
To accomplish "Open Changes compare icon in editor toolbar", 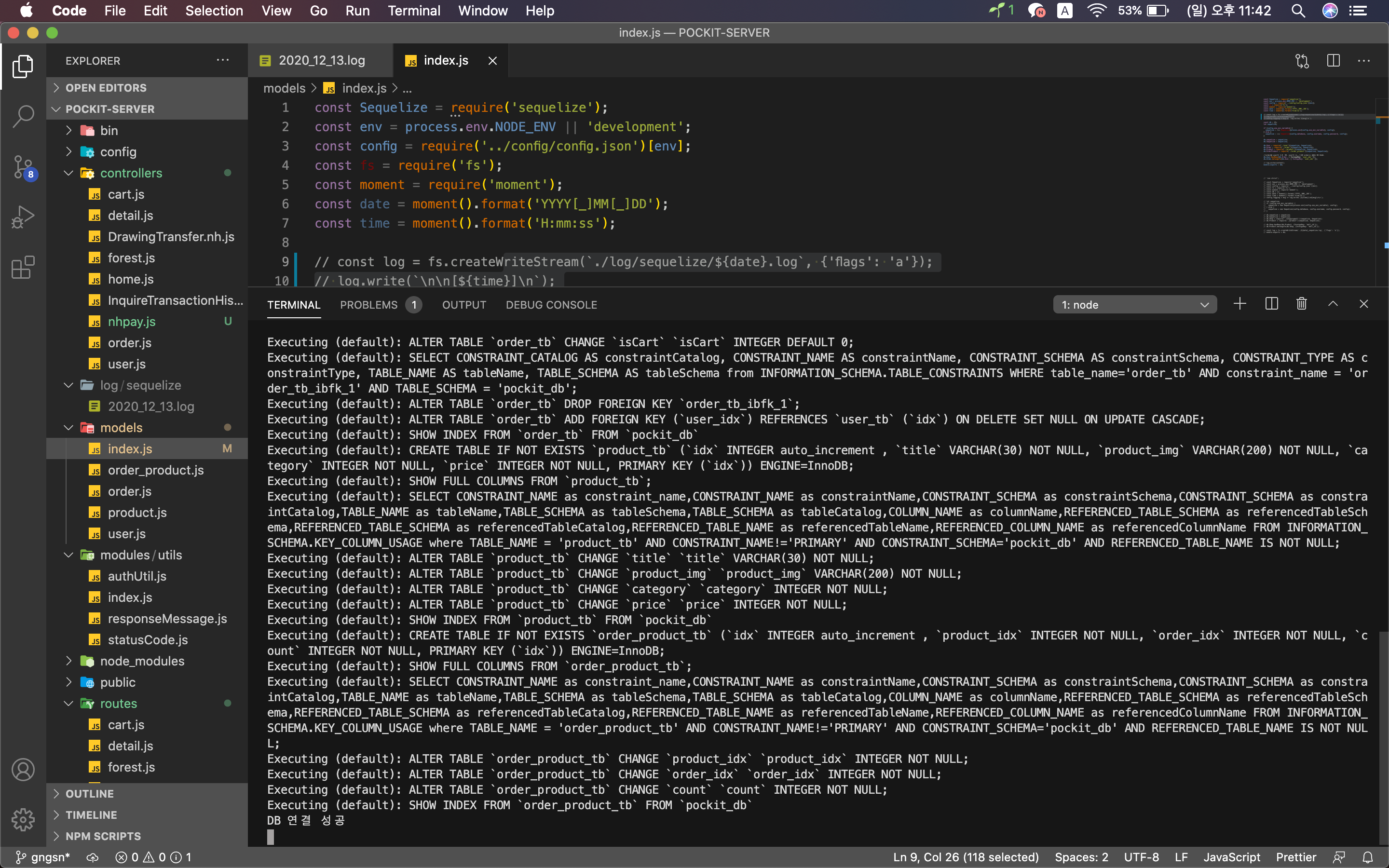I will point(1302,61).
